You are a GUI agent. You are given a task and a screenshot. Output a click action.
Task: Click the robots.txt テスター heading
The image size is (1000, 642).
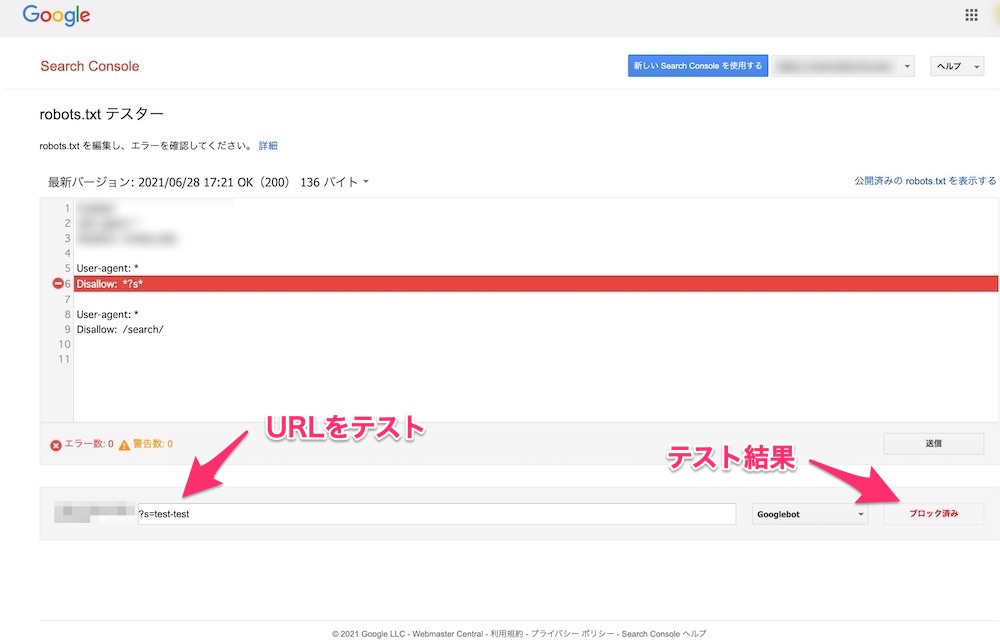(101, 114)
